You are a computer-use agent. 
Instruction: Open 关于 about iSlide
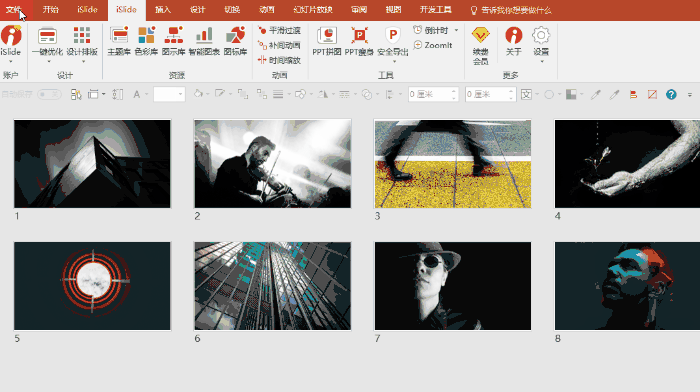(x=514, y=41)
